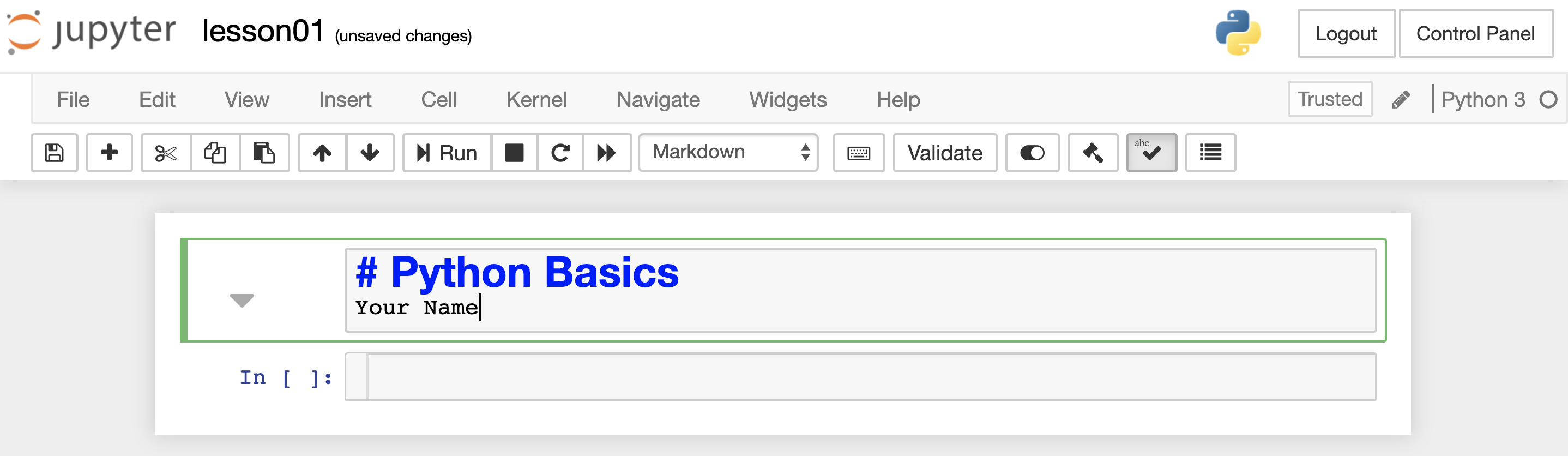Collapse the Python Basics heading triangle
Image resolution: width=1568 pixels, height=456 pixels.
pos(242,299)
